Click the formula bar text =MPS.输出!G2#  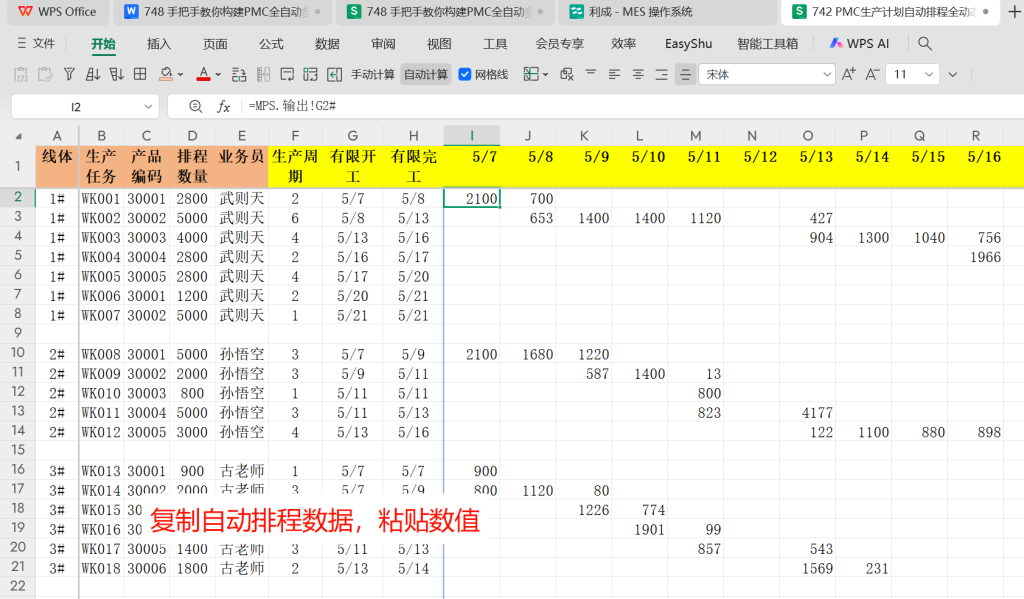tap(292, 106)
